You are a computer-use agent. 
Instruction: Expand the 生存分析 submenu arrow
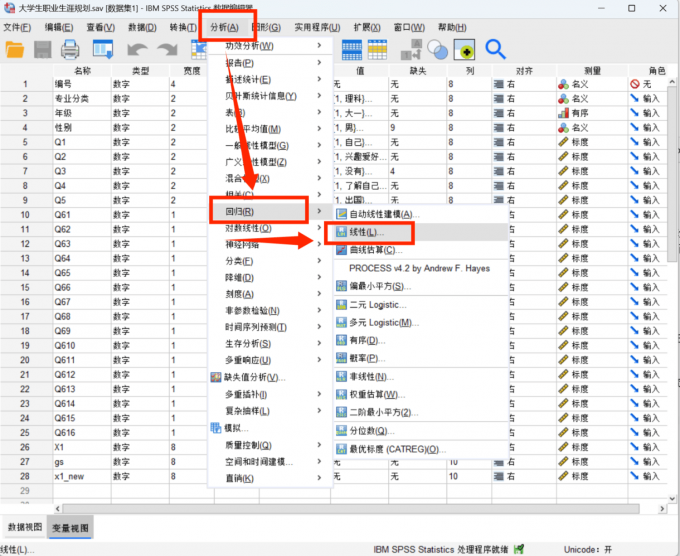click(x=319, y=343)
